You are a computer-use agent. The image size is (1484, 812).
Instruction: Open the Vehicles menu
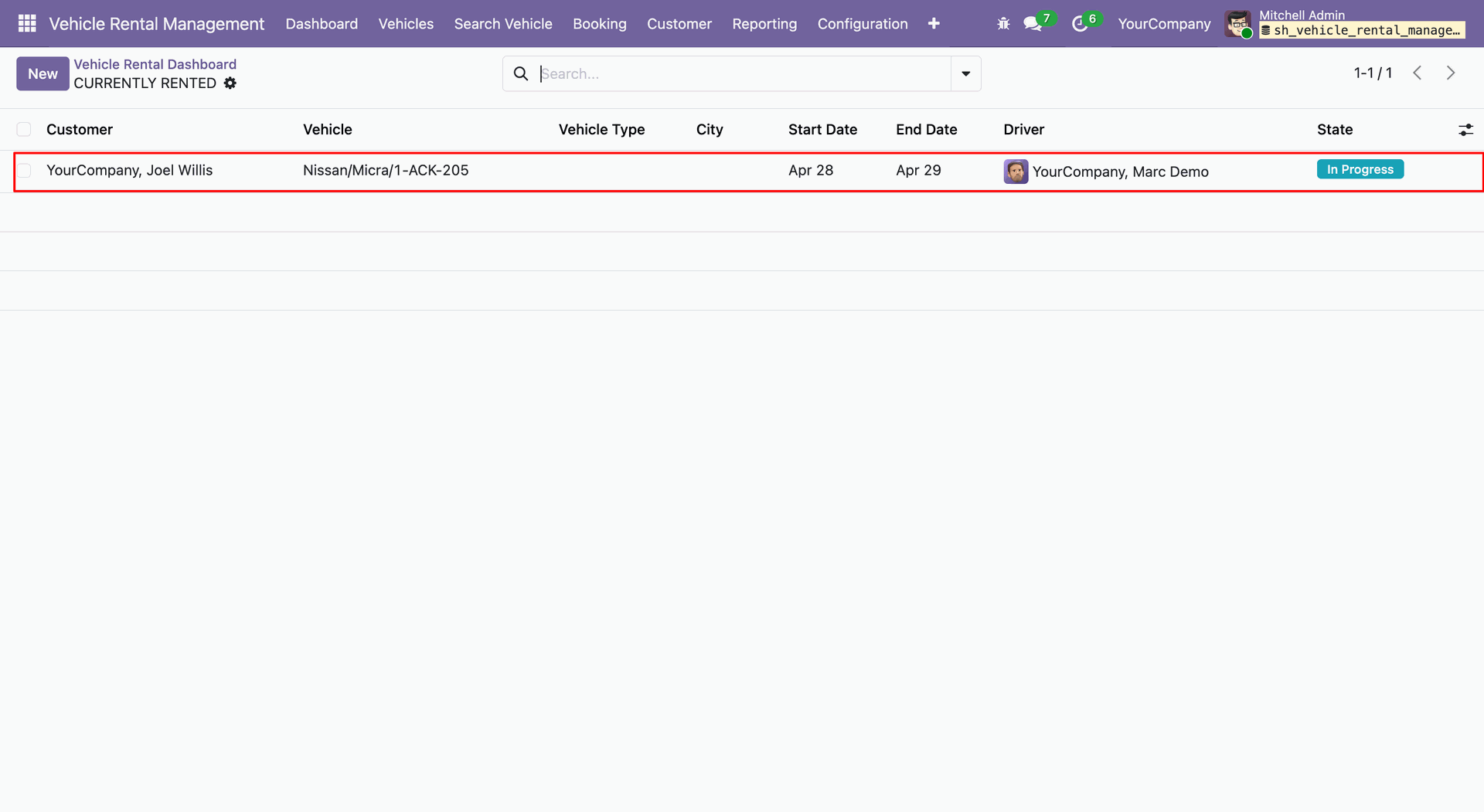(x=406, y=24)
